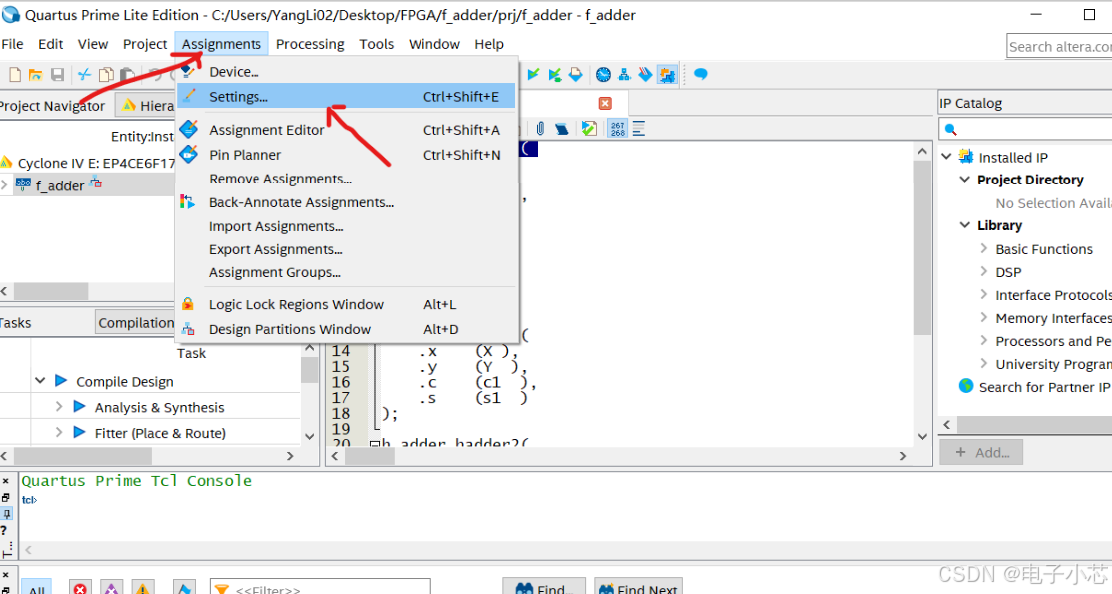The image size is (1112, 594).
Task: Click the IP Catalog search magnifier icon
Action: click(951, 129)
